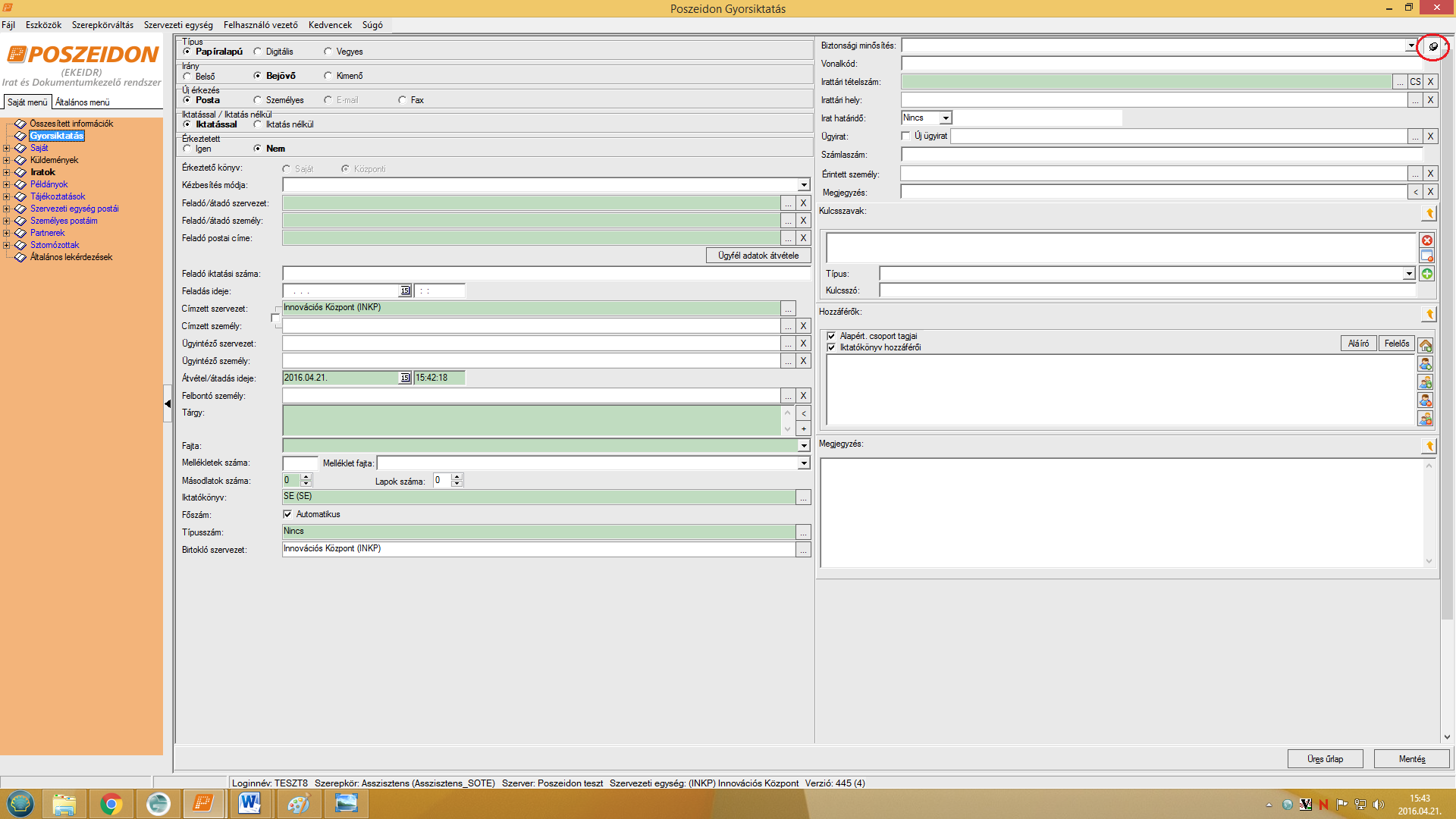Select Kimenő direction radio button
The width and height of the screenshot is (1456, 819).
pyautogui.click(x=328, y=76)
